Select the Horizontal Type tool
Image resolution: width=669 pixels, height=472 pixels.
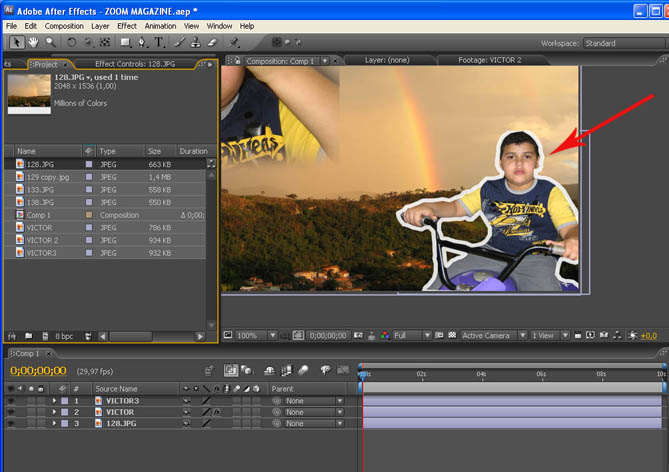pos(158,43)
